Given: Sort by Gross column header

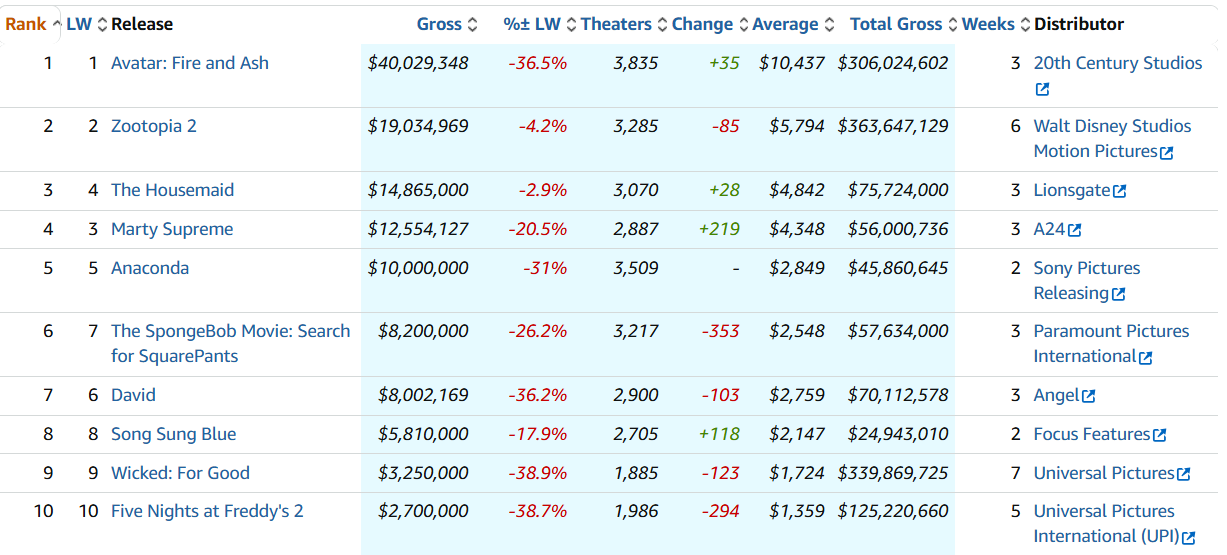Looking at the screenshot, I should coord(439,24).
